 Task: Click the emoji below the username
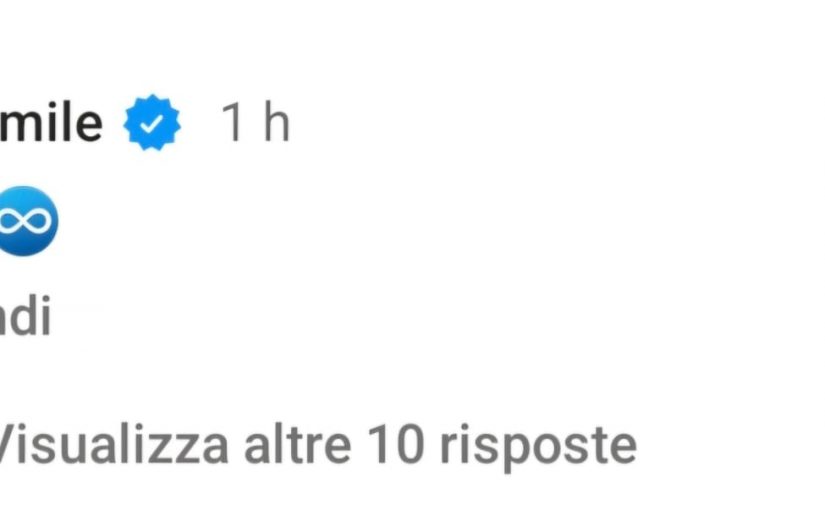tap(28, 221)
